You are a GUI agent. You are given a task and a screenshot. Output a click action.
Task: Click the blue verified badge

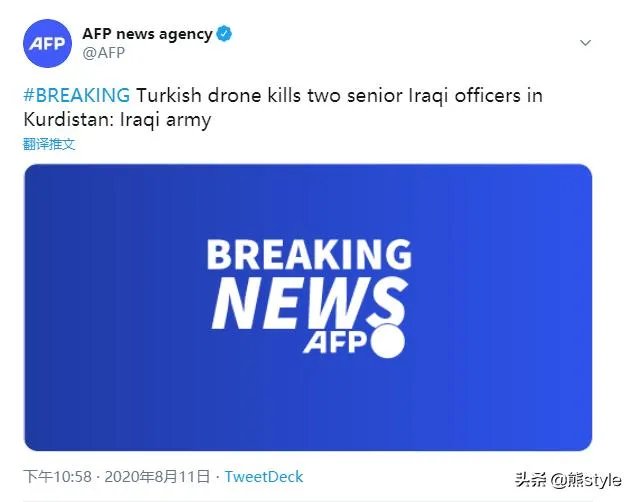click(225, 34)
